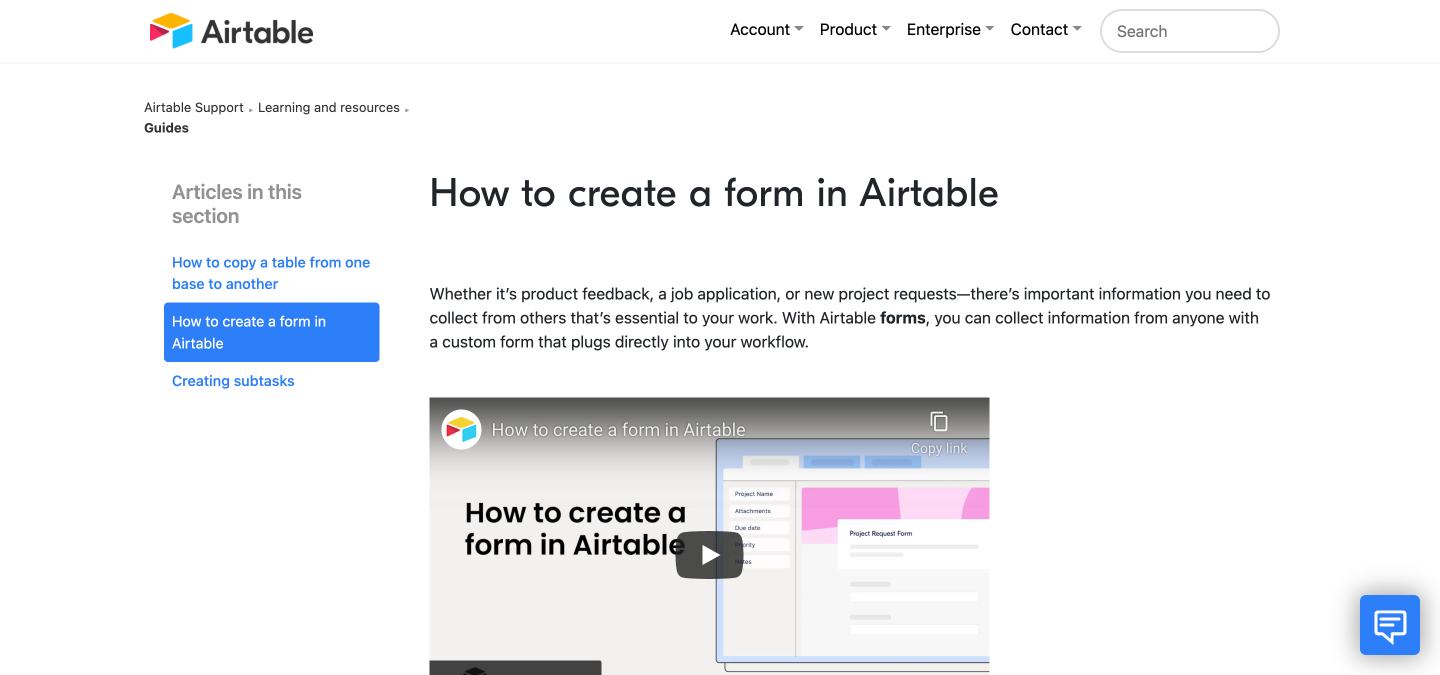The image size is (1440, 675).
Task: Open the Product dropdown menu
Action: tap(855, 30)
